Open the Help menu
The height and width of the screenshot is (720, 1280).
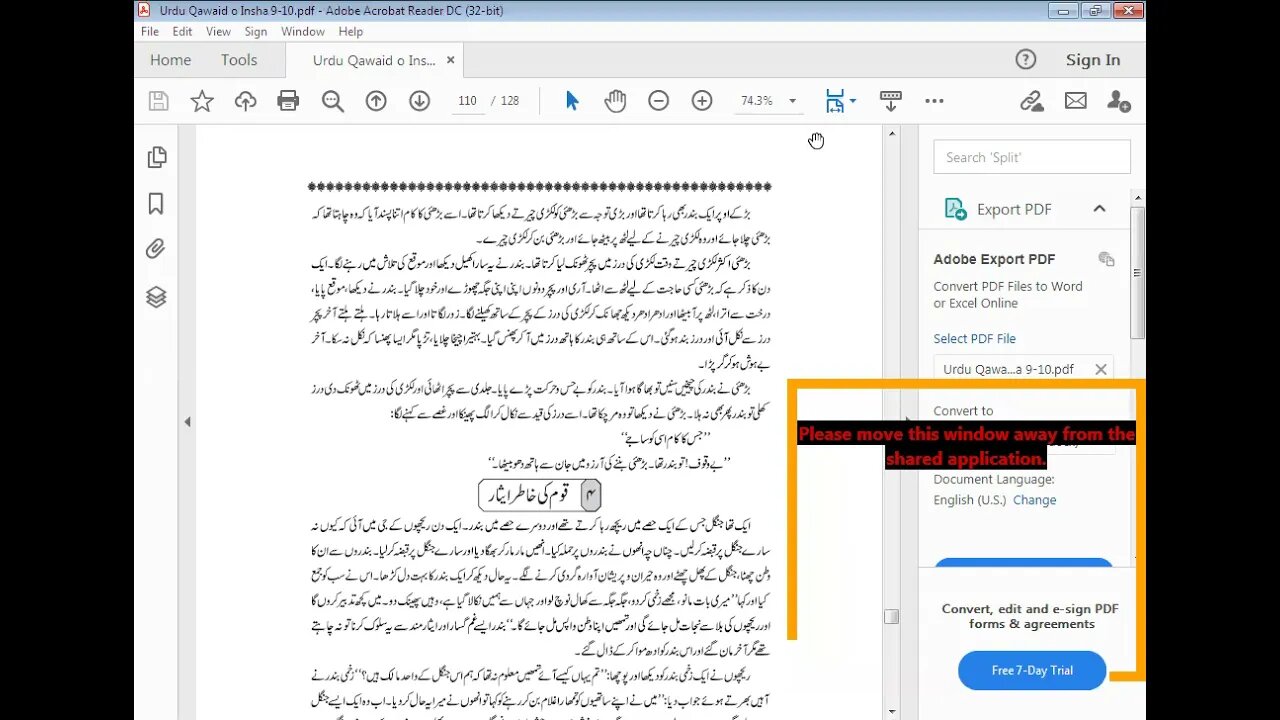pos(351,32)
